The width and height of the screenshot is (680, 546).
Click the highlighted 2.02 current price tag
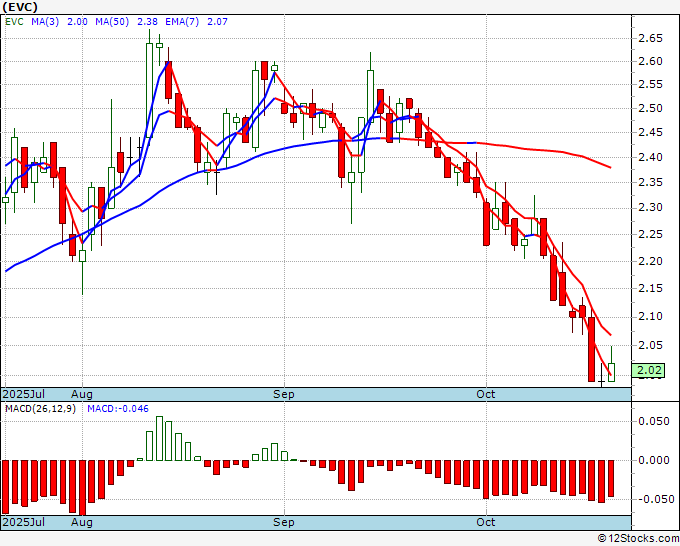649,370
